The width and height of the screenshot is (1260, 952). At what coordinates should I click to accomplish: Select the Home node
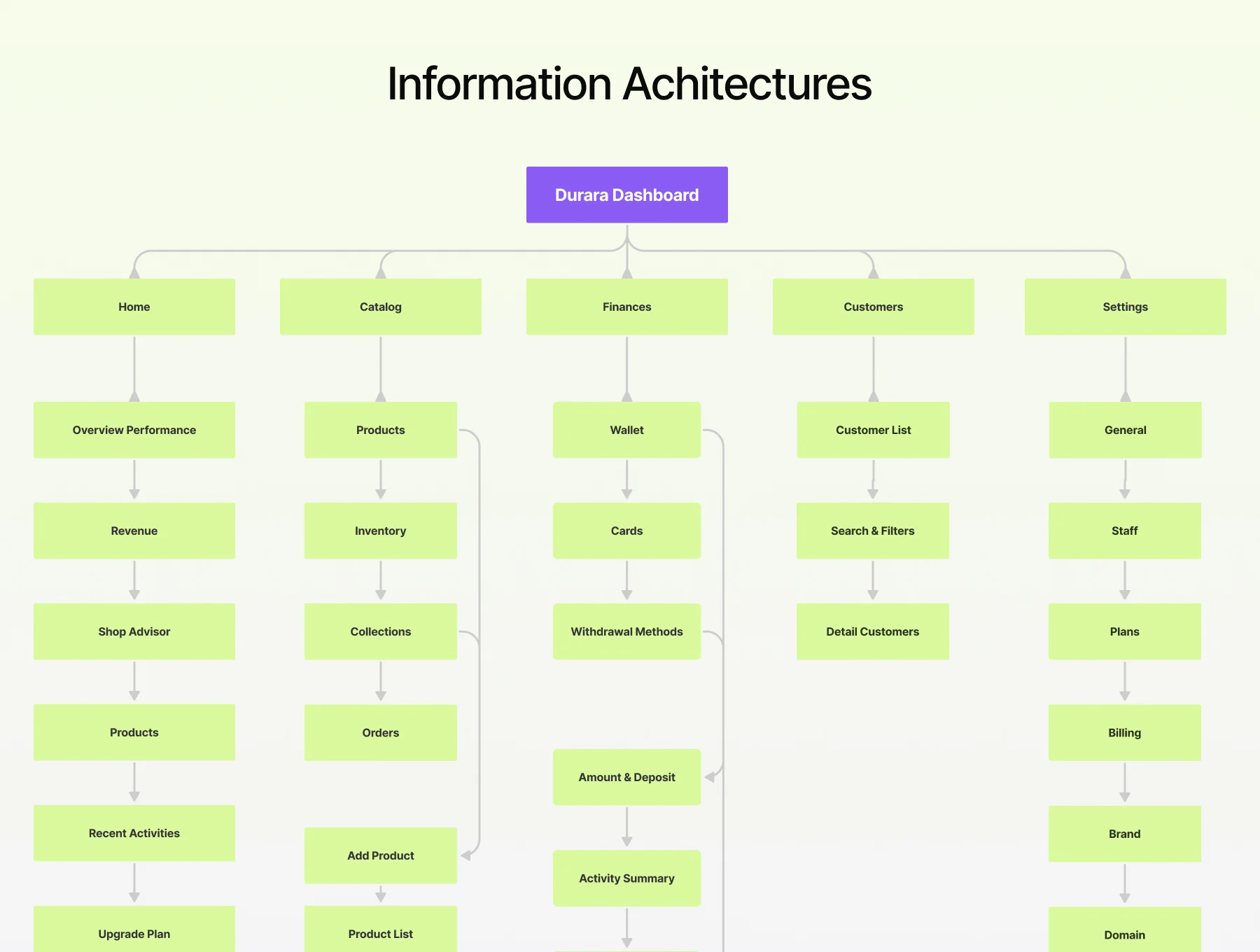point(134,307)
